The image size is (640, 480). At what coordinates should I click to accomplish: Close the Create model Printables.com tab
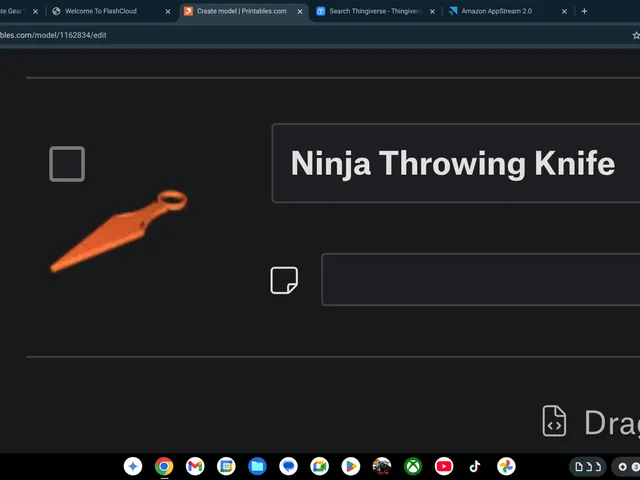[300, 11]
